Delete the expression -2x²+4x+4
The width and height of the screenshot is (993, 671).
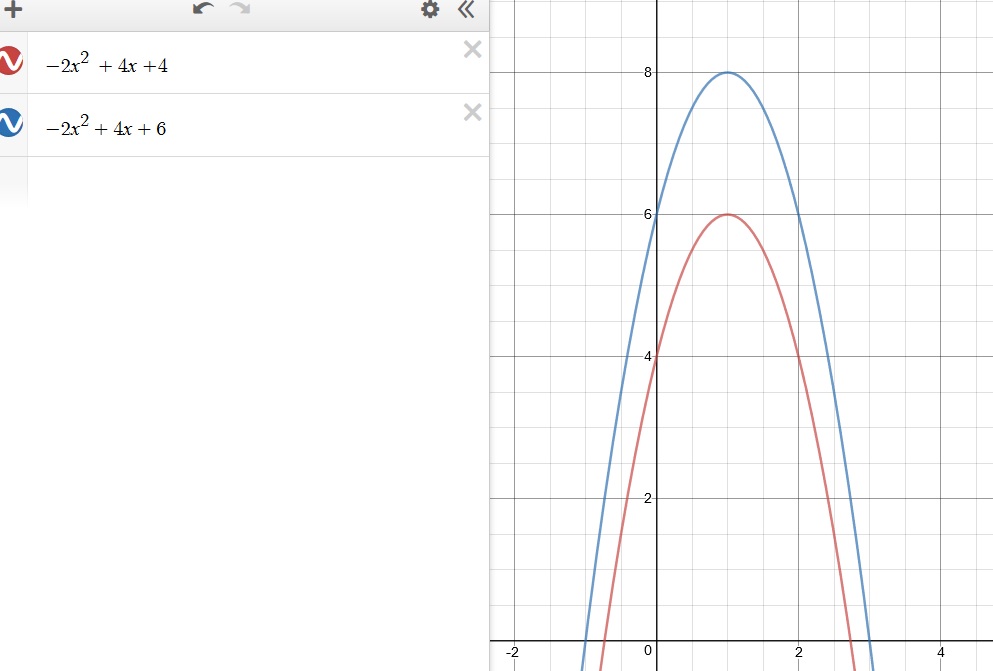(x=473, y=50)
